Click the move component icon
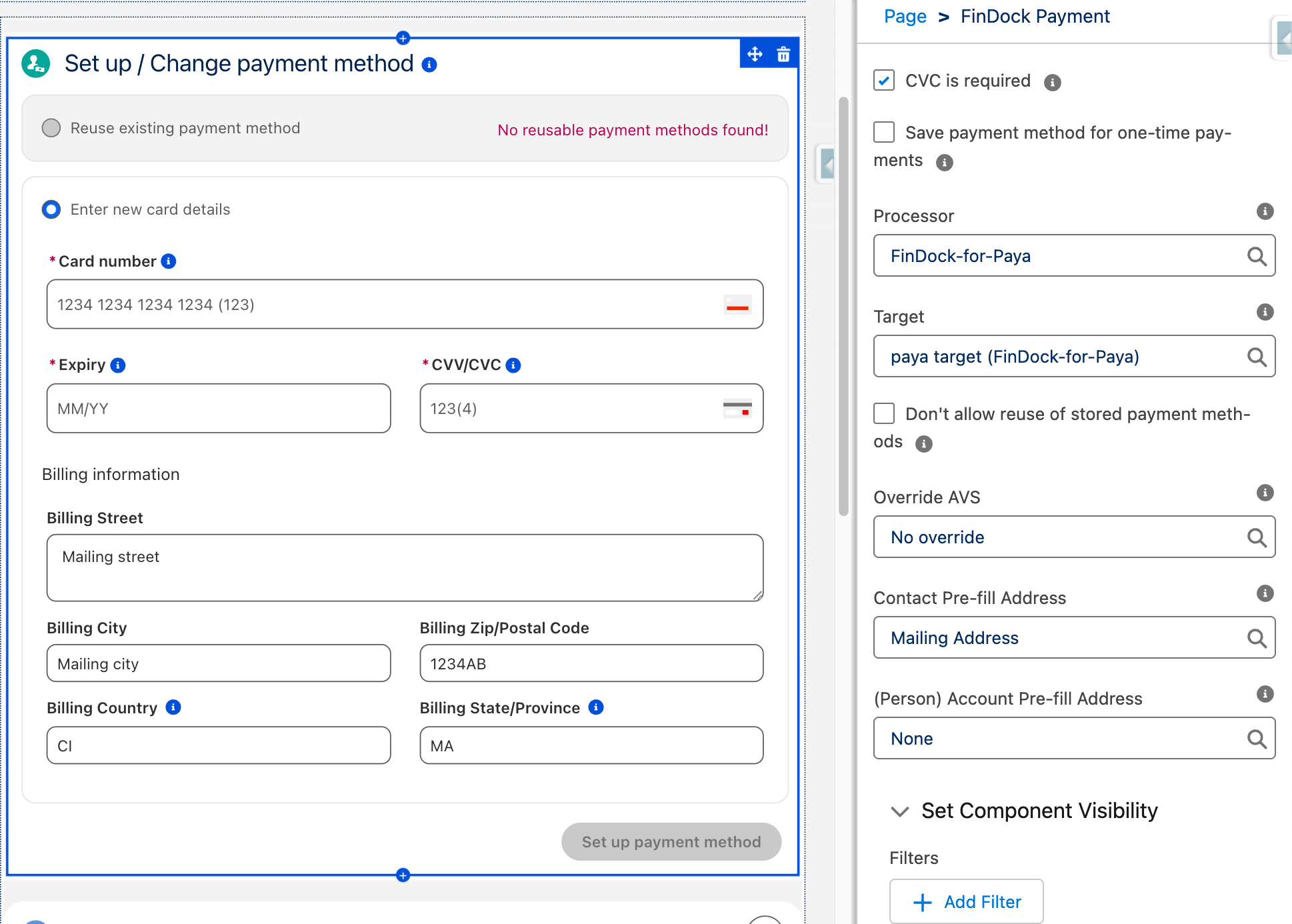1292x924 pixels. pos(755,54)
